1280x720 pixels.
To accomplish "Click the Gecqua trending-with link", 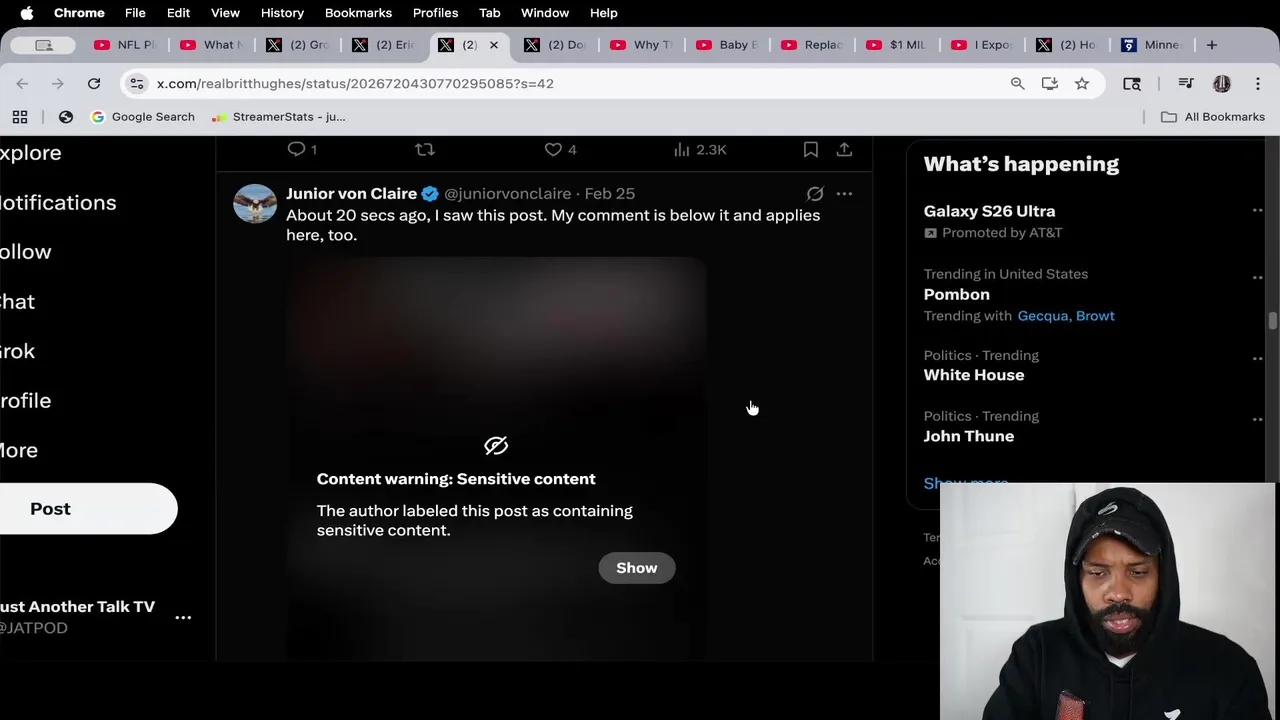I will coord(1042,316).
